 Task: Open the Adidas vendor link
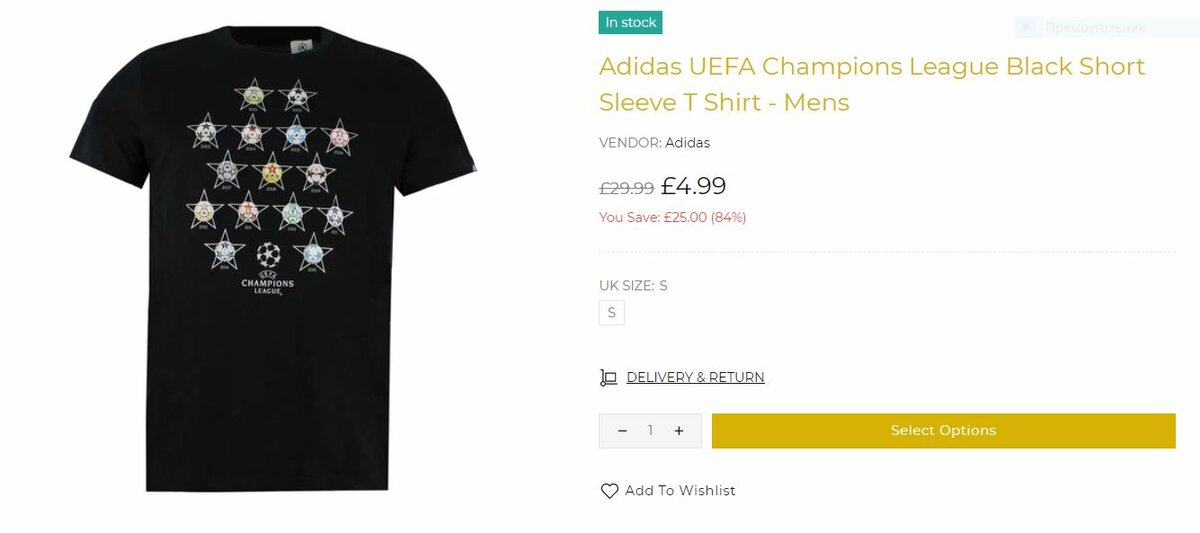[687, 143]
